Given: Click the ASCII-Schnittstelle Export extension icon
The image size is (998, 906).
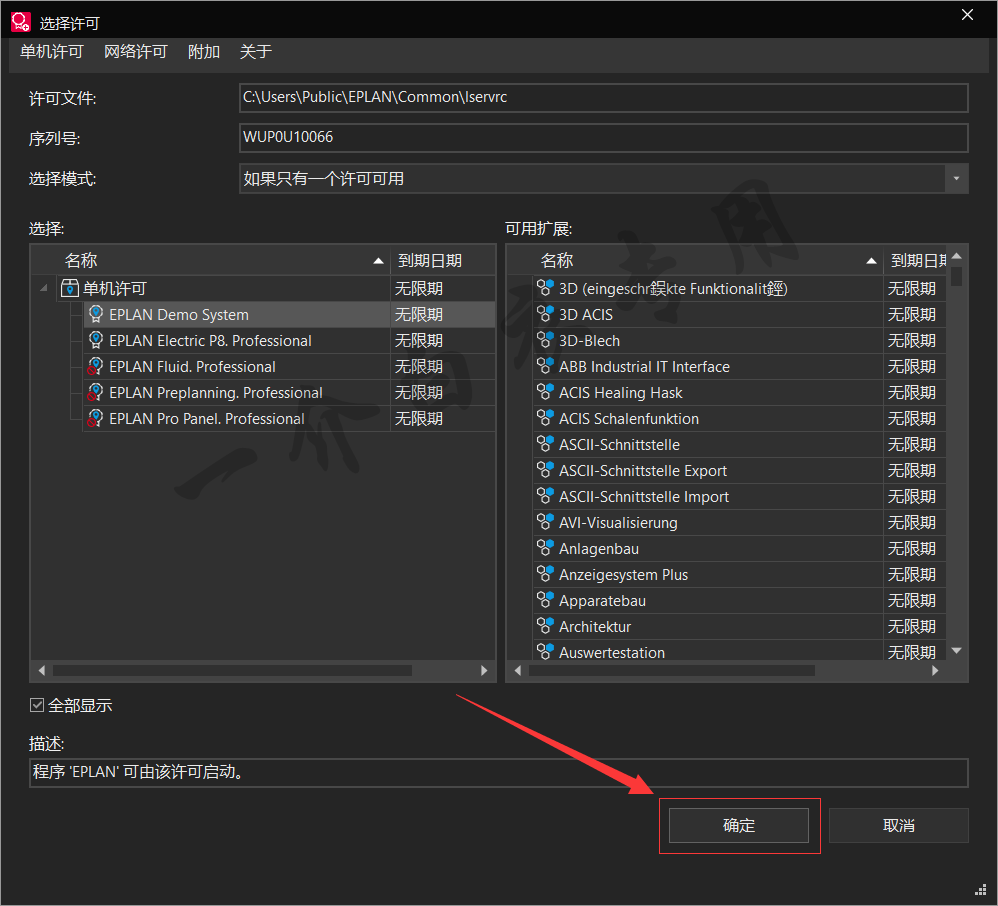Looking at the screenshot, I should pyautogui.click(x=545, y=470).
